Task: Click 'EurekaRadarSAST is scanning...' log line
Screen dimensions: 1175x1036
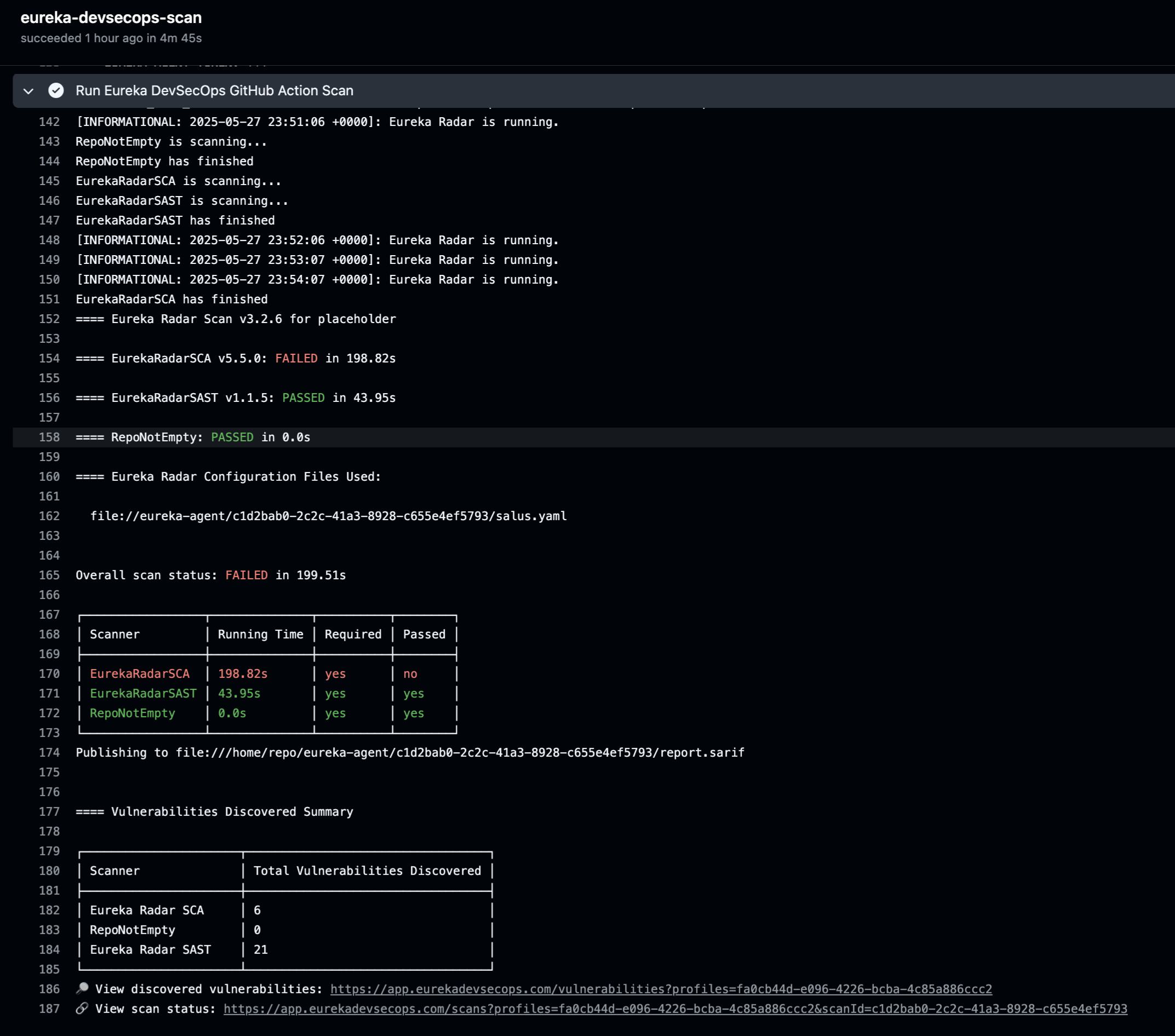Action: click(182, 200)
